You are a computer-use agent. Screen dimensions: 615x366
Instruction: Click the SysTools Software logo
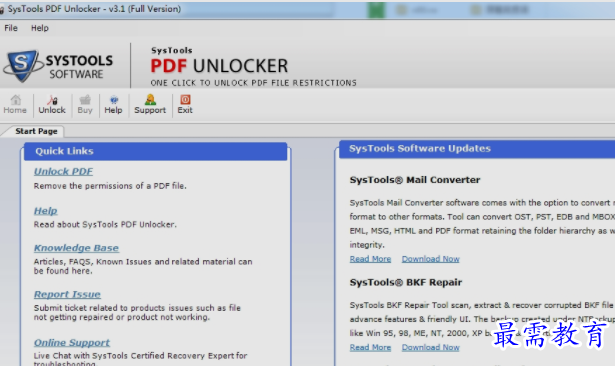(59, 66)
